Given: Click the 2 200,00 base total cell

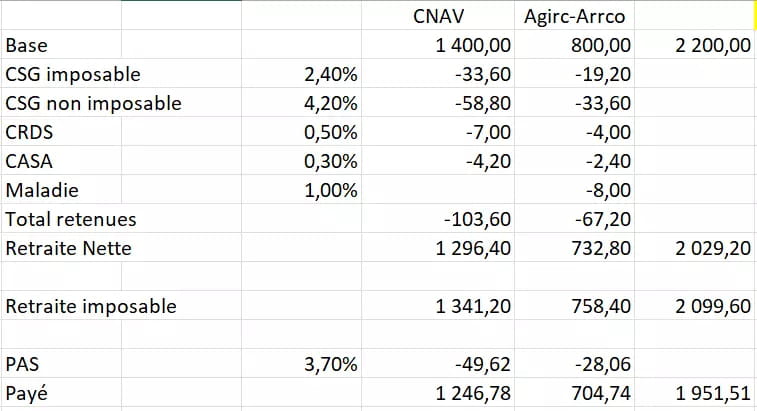Looking at the screenshot, I should coord(713,45).
